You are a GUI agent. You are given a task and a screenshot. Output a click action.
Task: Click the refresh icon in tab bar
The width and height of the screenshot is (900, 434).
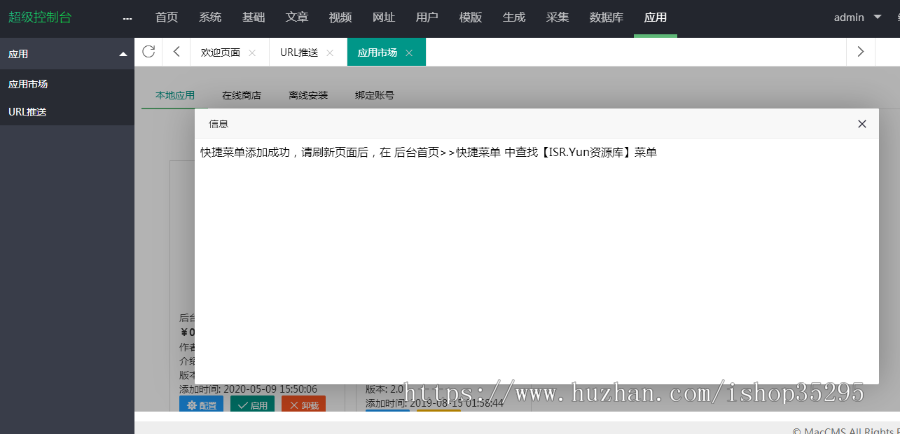click(148, 52)
